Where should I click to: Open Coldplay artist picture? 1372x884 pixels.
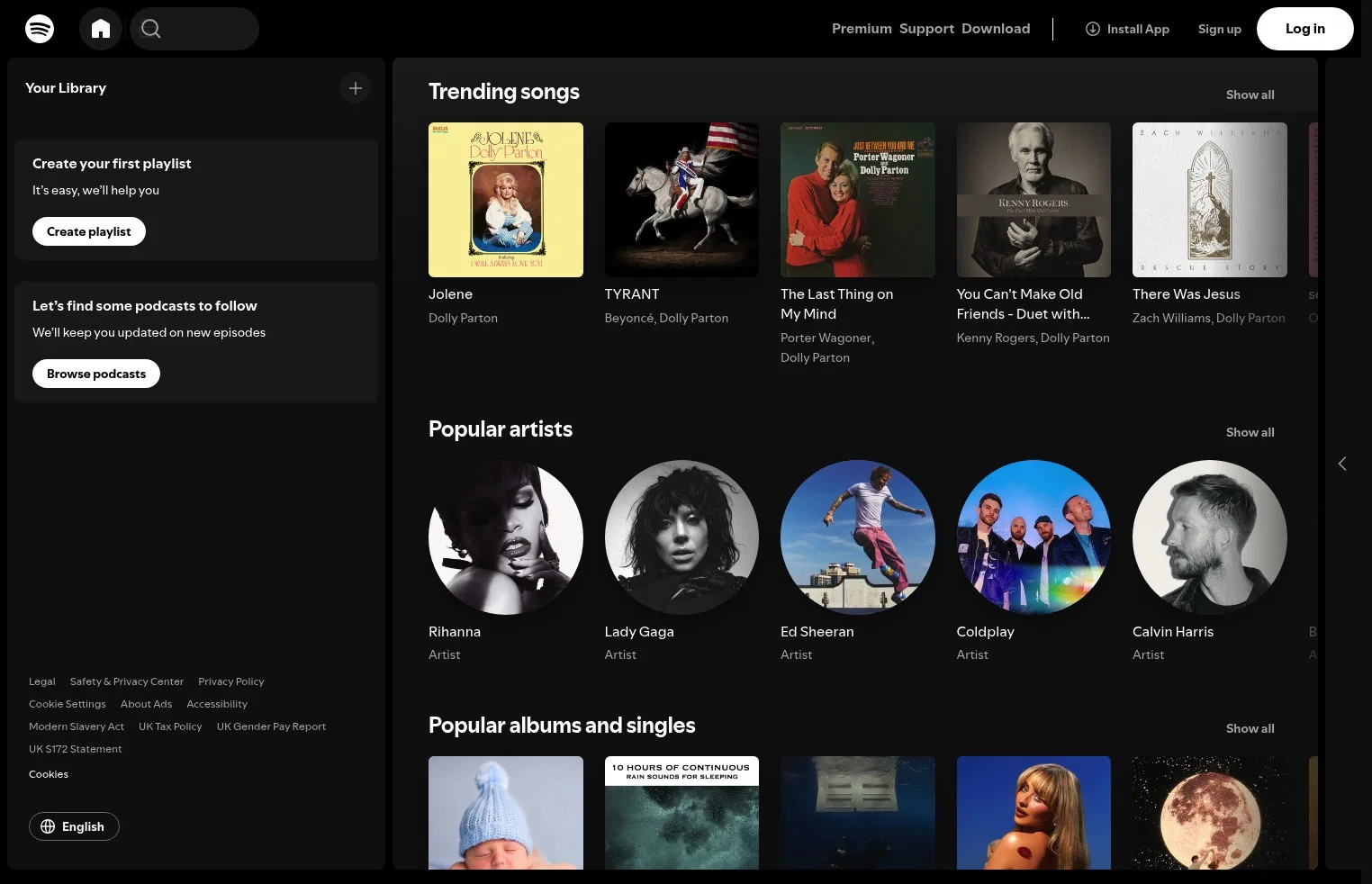point(1034,537)
